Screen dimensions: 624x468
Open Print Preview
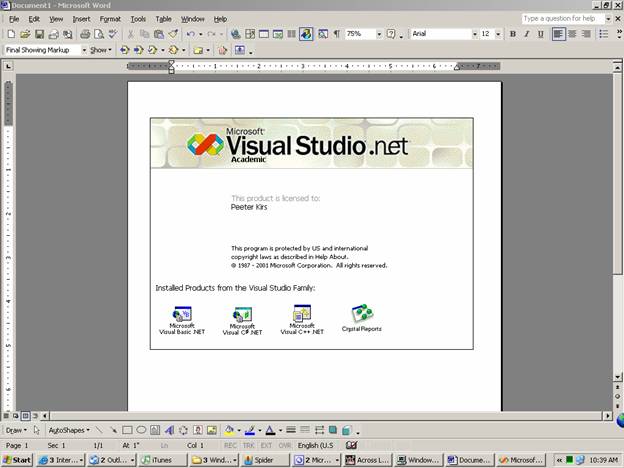click(x=99, y=34)
